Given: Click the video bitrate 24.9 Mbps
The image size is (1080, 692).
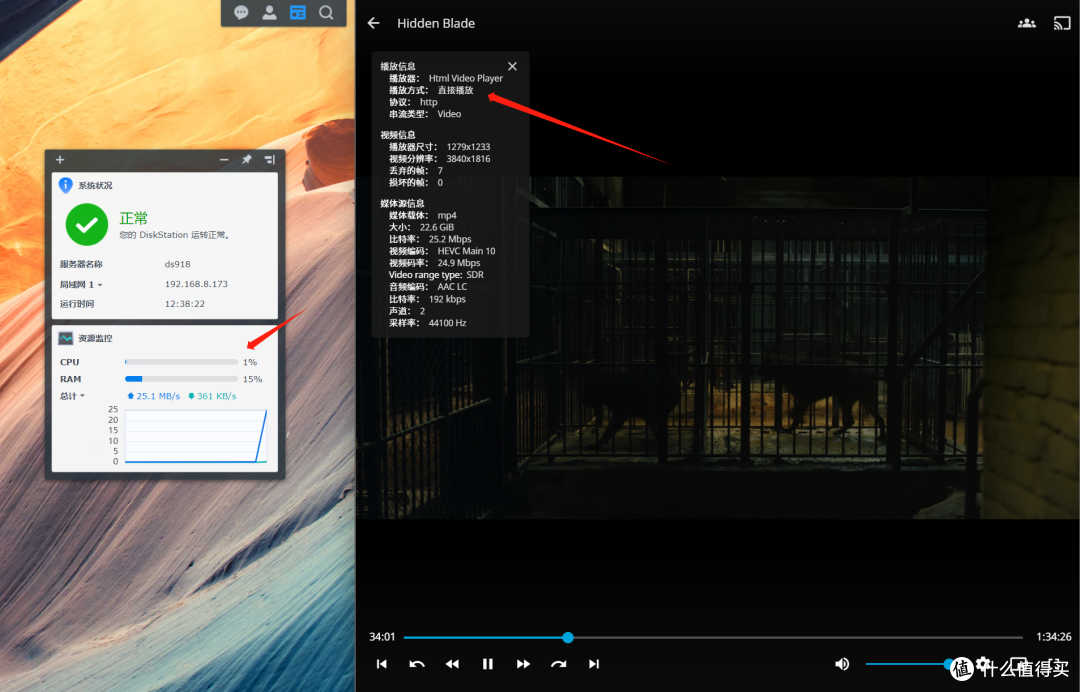Looking at the screenshot, I should (x=459, y=263).
